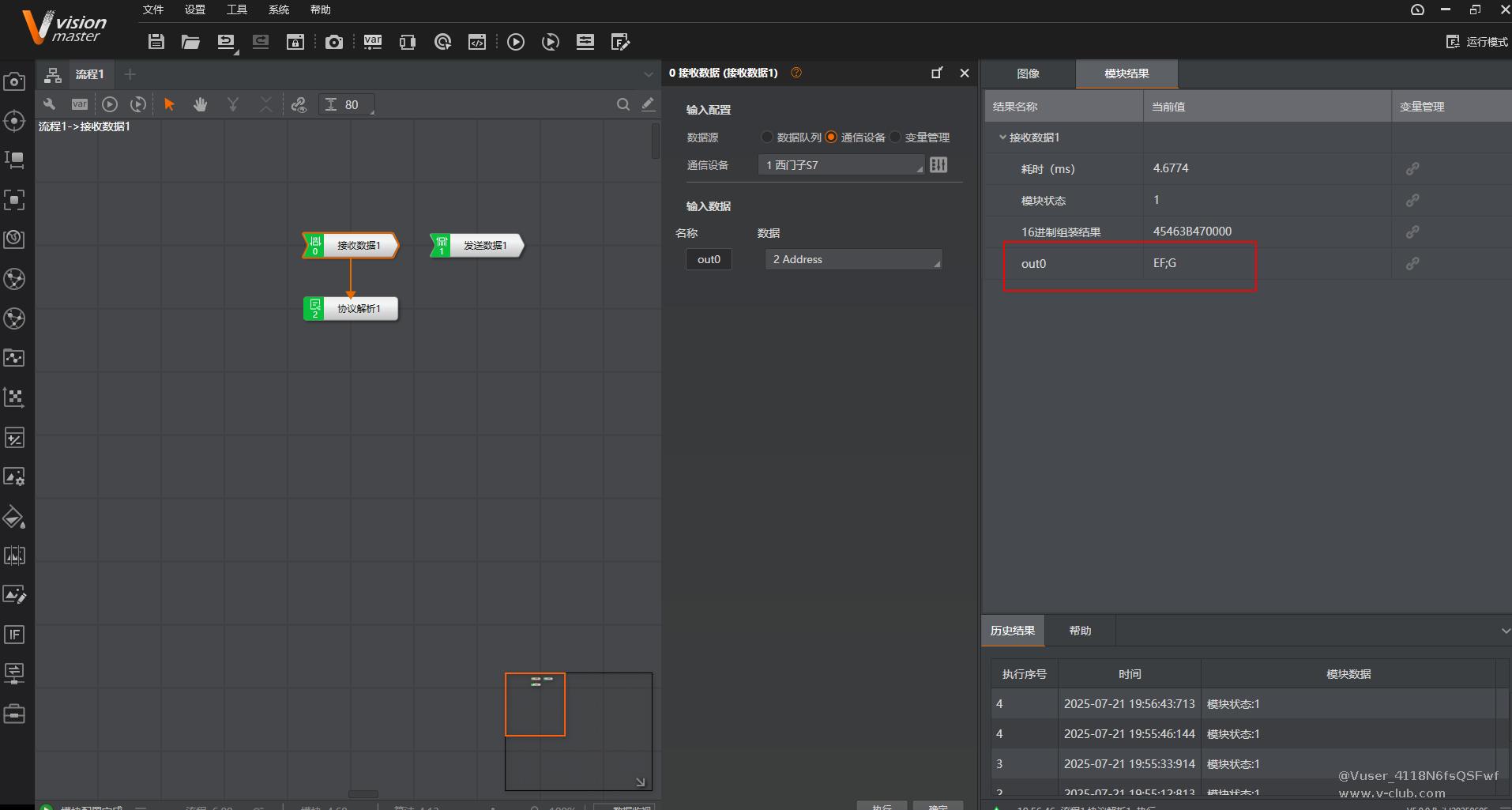The height and width of the screenshot is (810, 1512).
Task: Switch to 运行模式 run mode
Action: click(x=1477, y=42)
